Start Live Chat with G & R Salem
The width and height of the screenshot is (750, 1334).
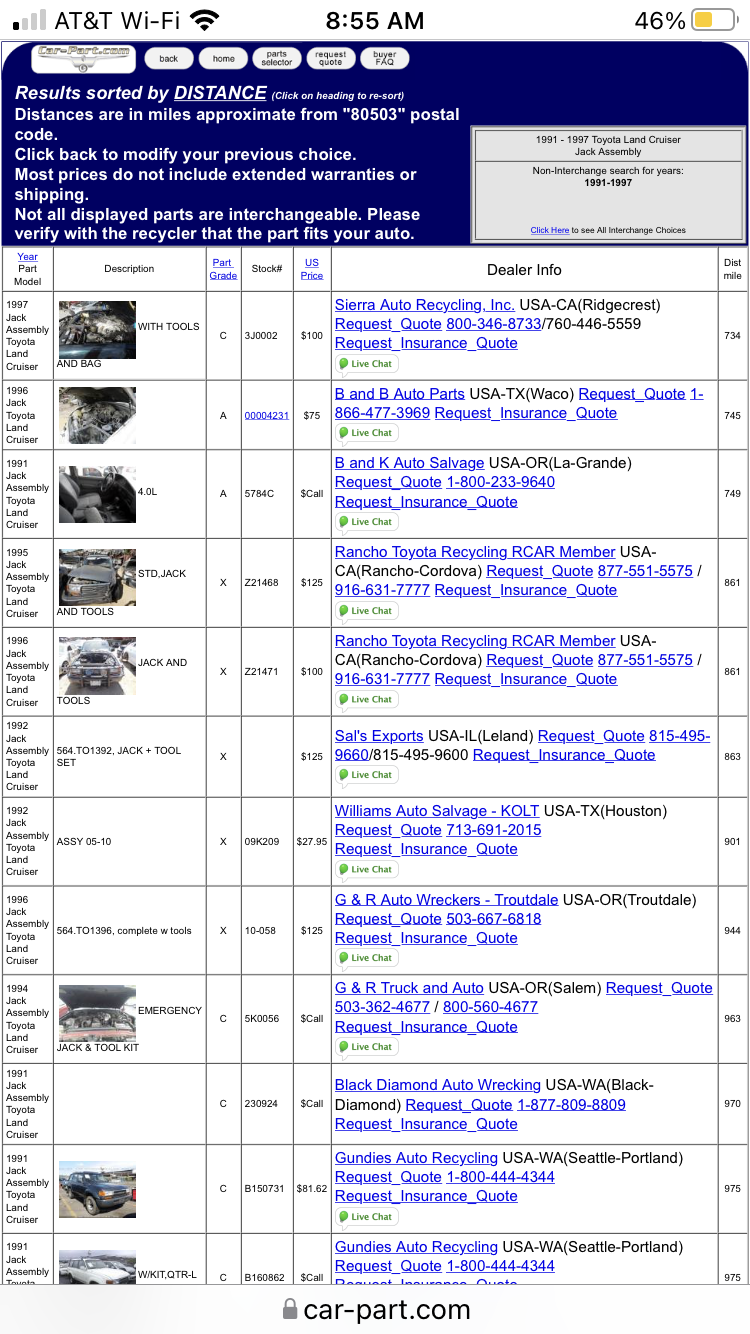coord(366,1047)
